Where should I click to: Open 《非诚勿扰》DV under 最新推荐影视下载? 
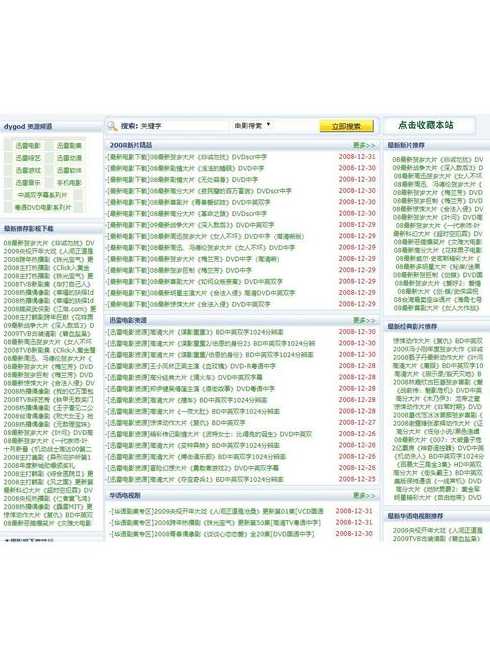49,243
